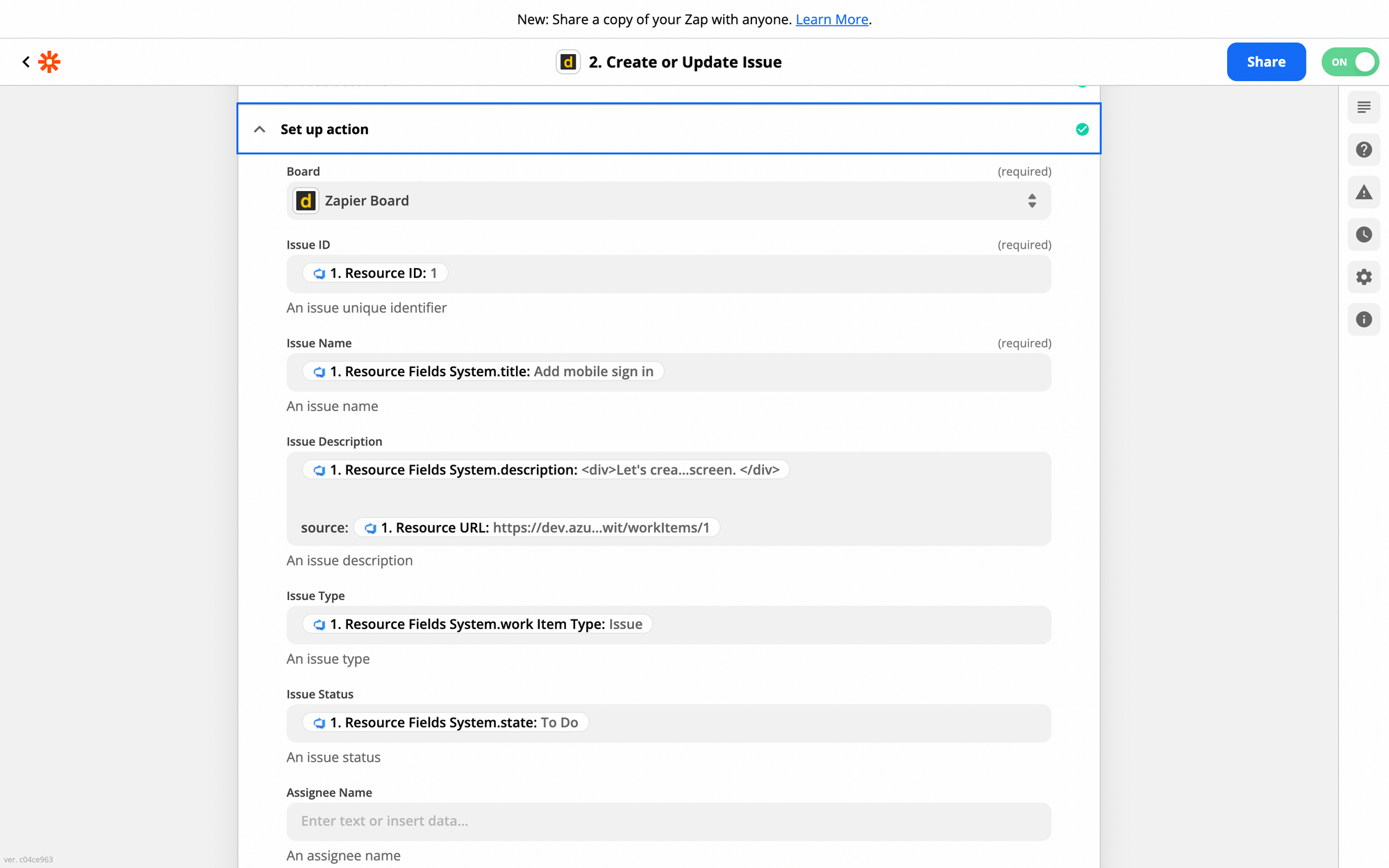This screenshot has width=1389, height=868.
Task: Click the back arrow in header
Action: point(26,62)
